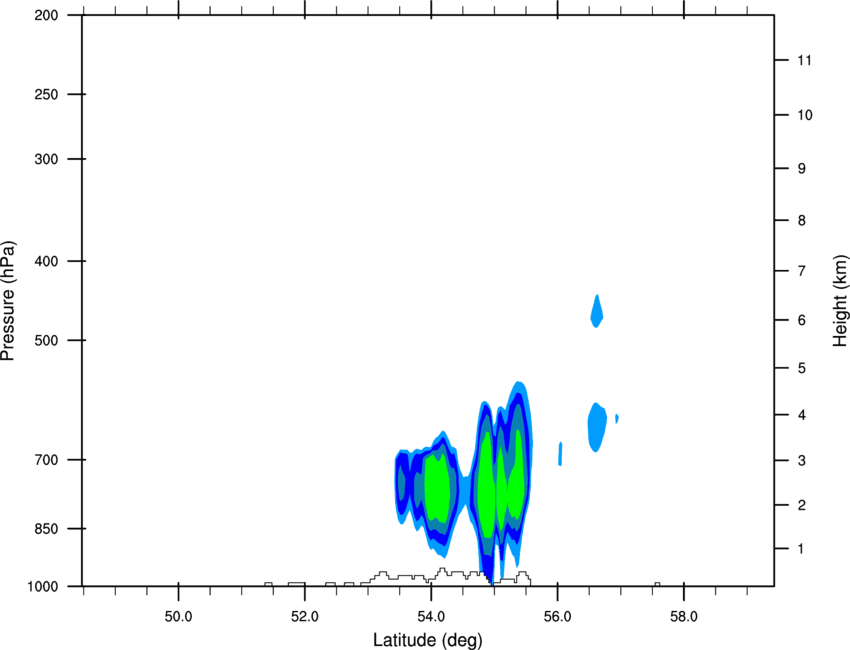
Task: Select the 850 pressure tick label
Action: [46, 529]
